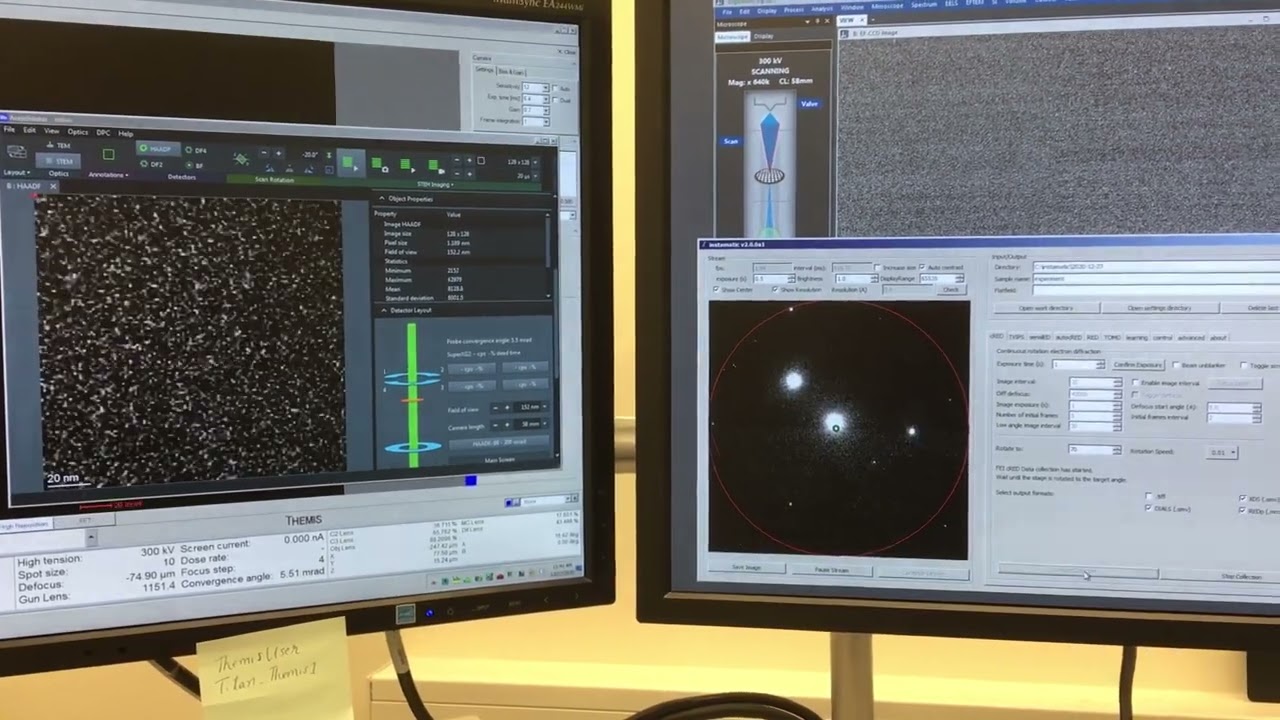Decrease scan rotation with minus button

coord(264,153)
